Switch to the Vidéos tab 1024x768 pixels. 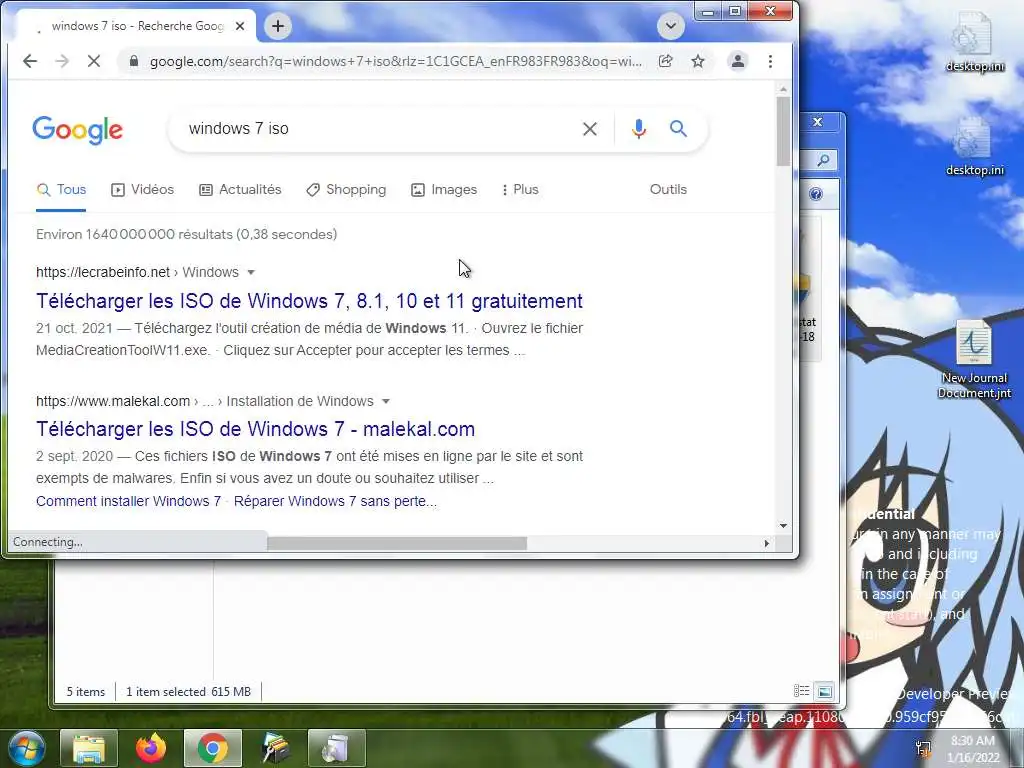(x=142, y=189)
